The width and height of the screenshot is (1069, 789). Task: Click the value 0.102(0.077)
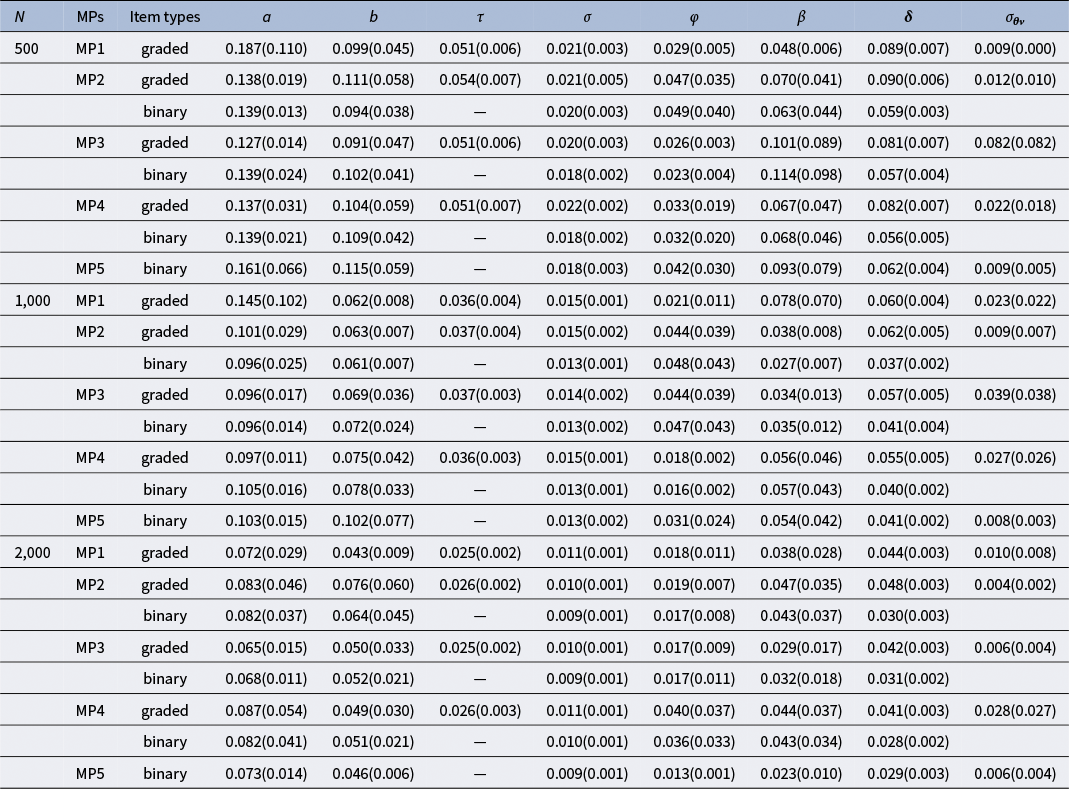point(374,520)
